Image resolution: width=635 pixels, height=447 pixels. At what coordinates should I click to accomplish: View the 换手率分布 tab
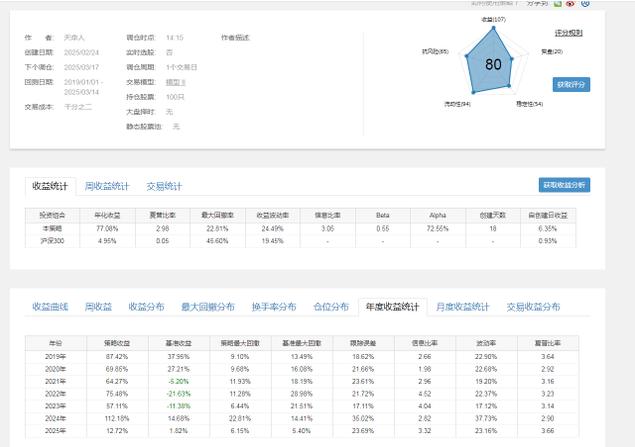point(273,307)
